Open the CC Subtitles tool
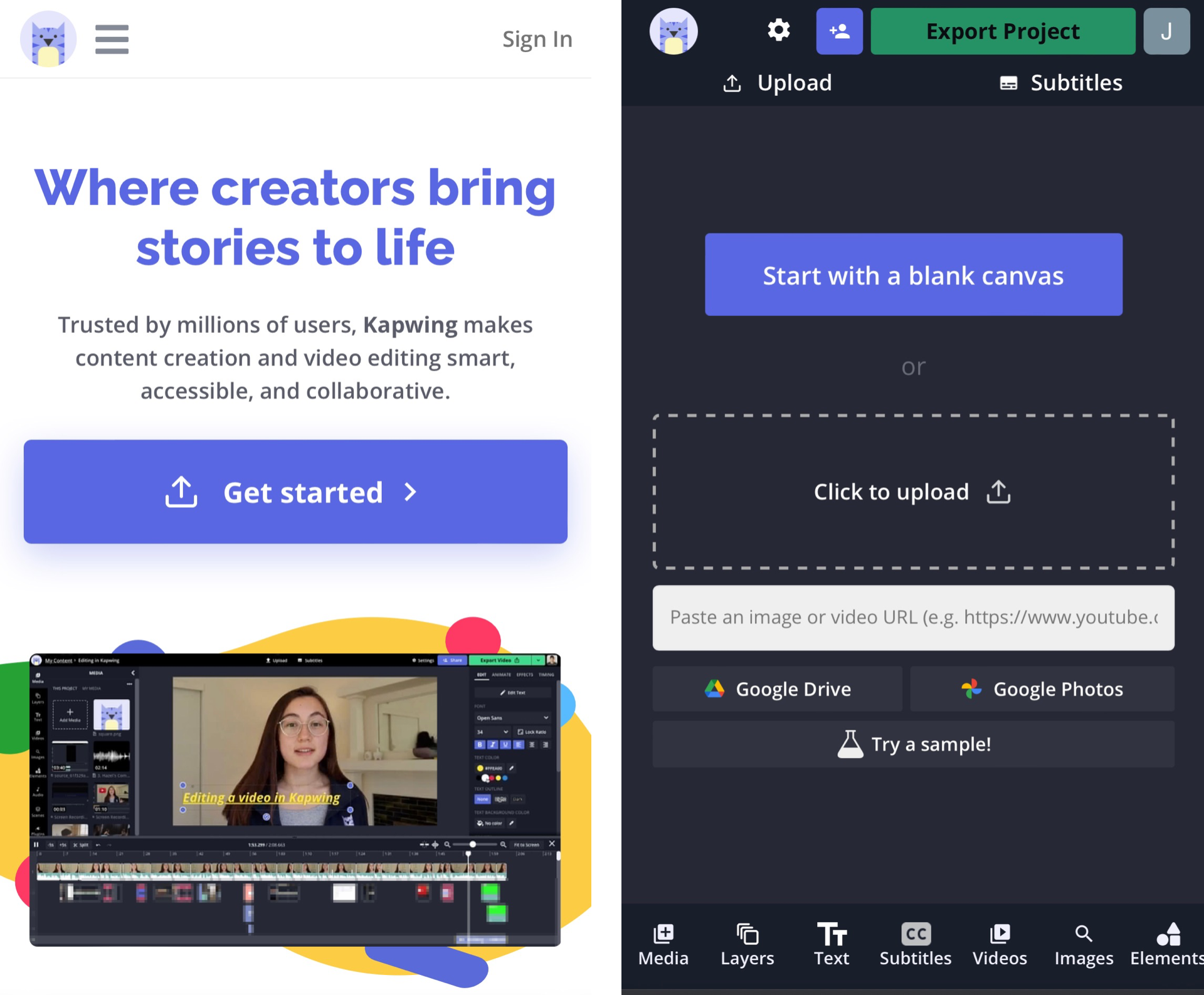1204x995 pixels. click(915, 944)
